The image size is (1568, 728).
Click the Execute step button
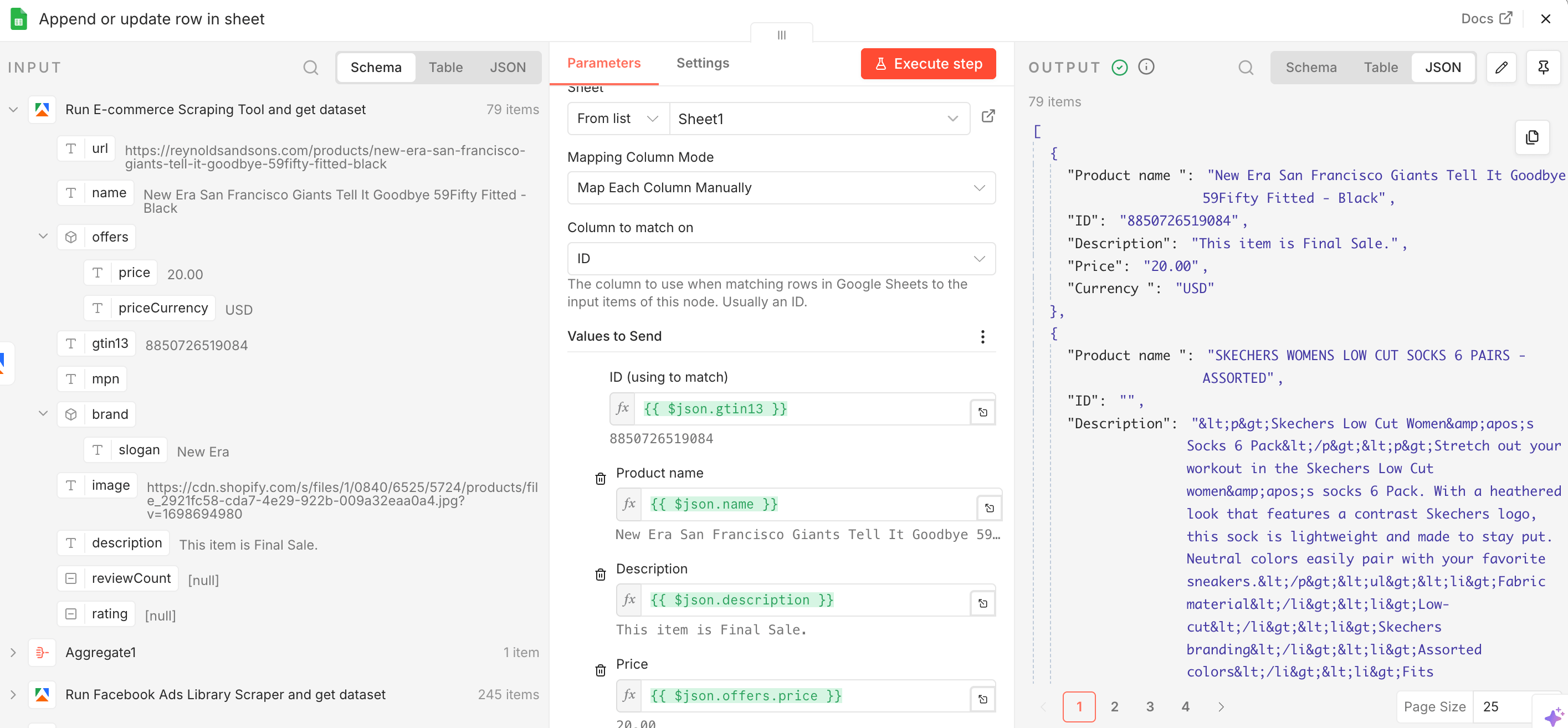click(x=928, y=64)
